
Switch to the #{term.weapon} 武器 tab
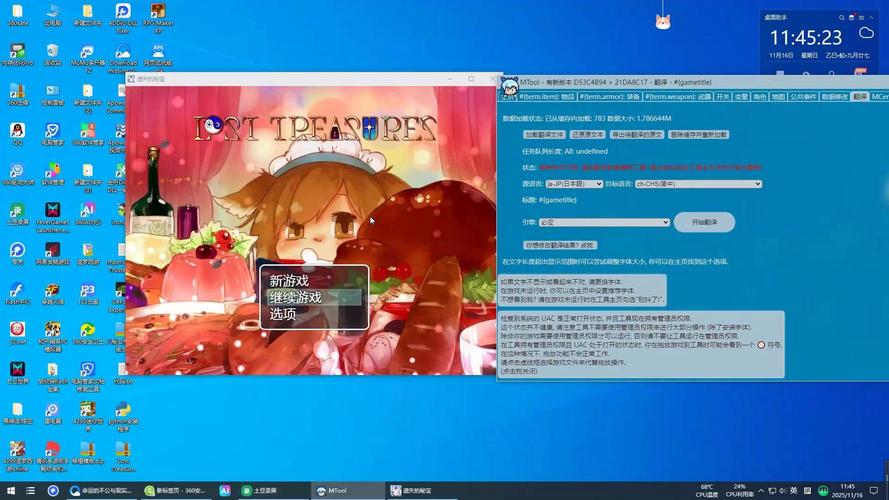pyautogui.click(x=678, y=97)
